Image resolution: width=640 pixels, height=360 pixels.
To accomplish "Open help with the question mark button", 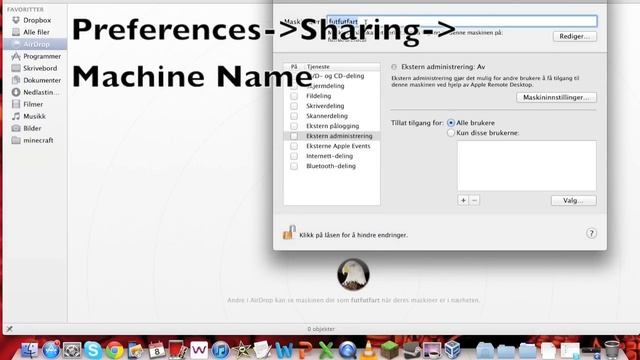I will tap(591, 233).
